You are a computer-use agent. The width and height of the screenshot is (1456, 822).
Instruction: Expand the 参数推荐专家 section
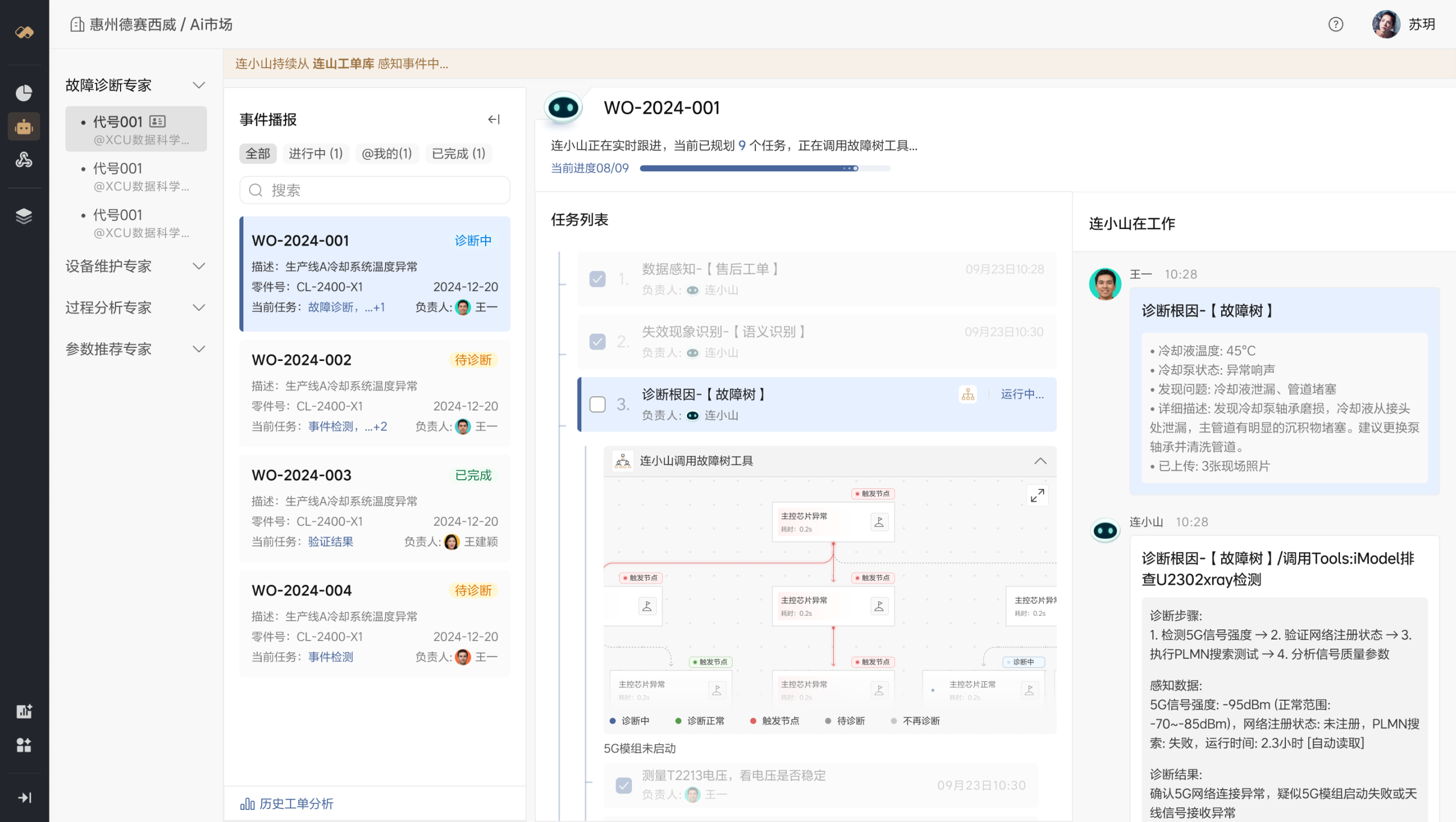[x=198, y=349]
